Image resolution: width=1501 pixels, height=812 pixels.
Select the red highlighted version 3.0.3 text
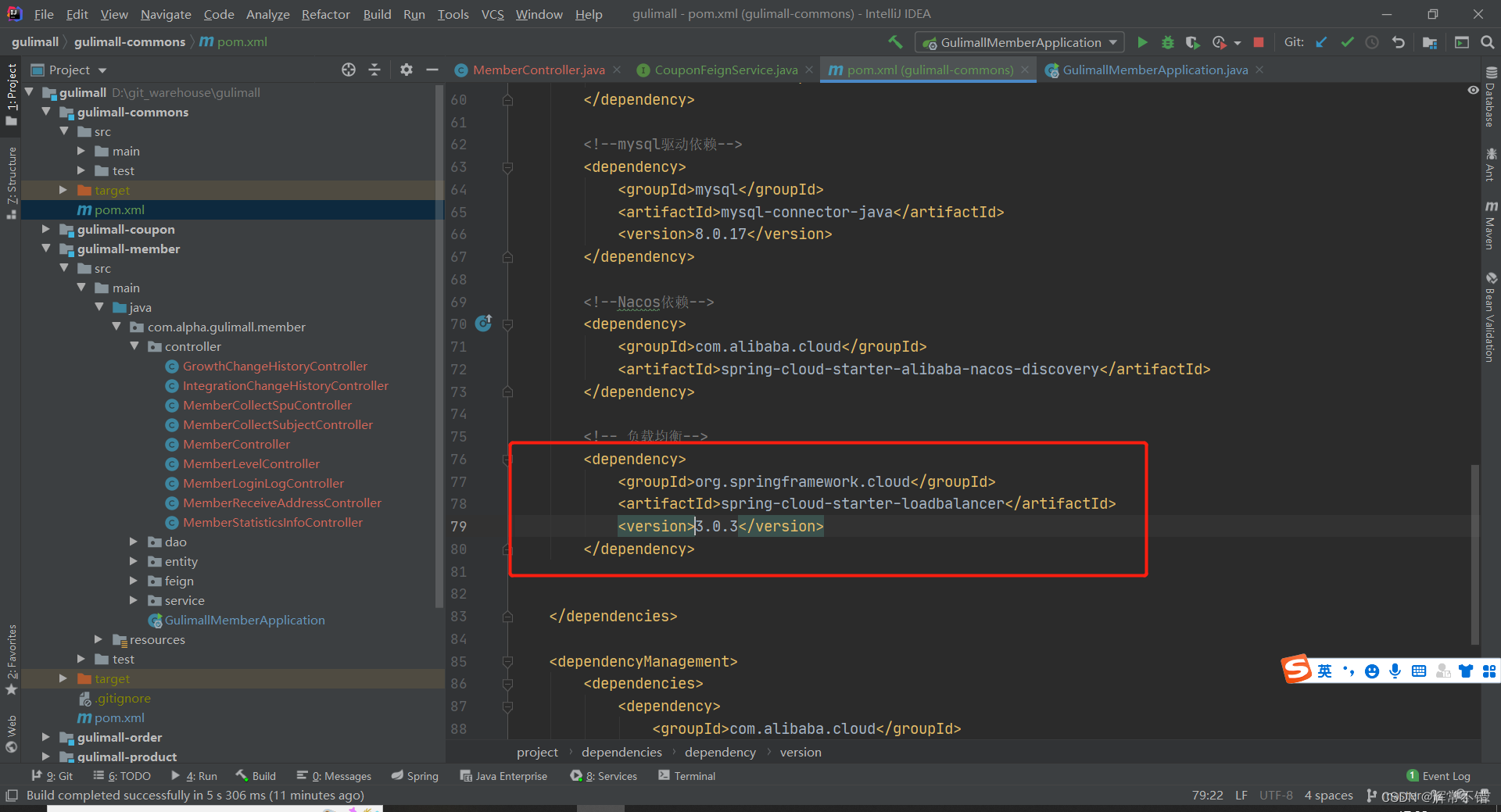(715, 526)
